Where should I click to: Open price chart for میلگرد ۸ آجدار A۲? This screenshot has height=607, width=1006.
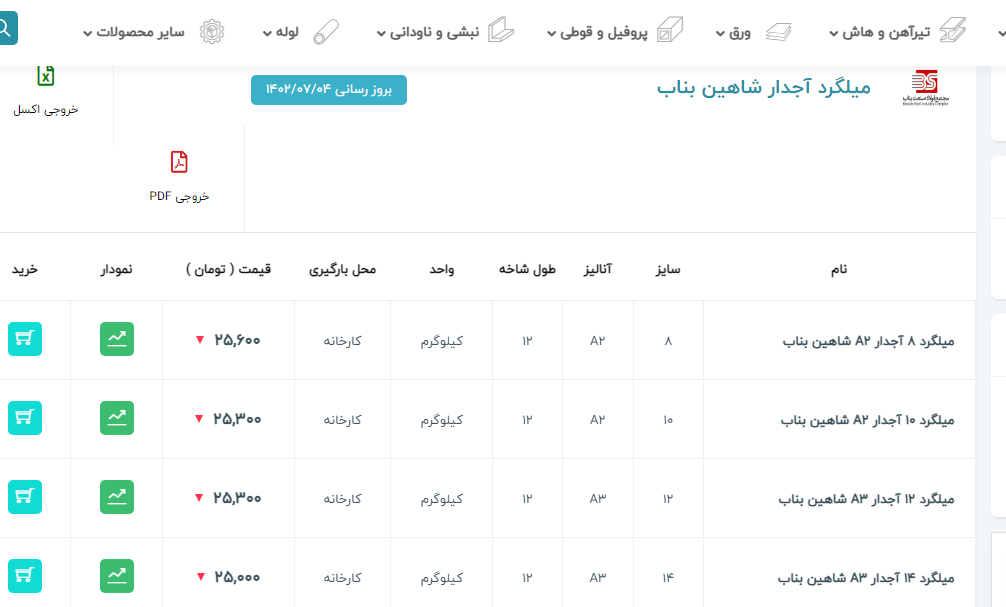click(x=117, y=340)
